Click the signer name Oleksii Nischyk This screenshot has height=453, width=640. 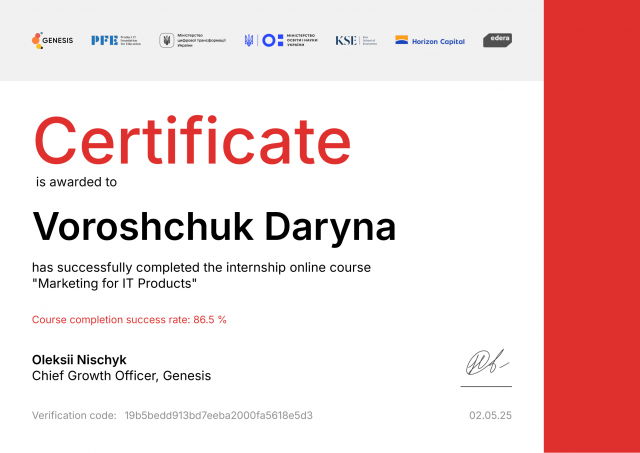click(x=79, y=360)
